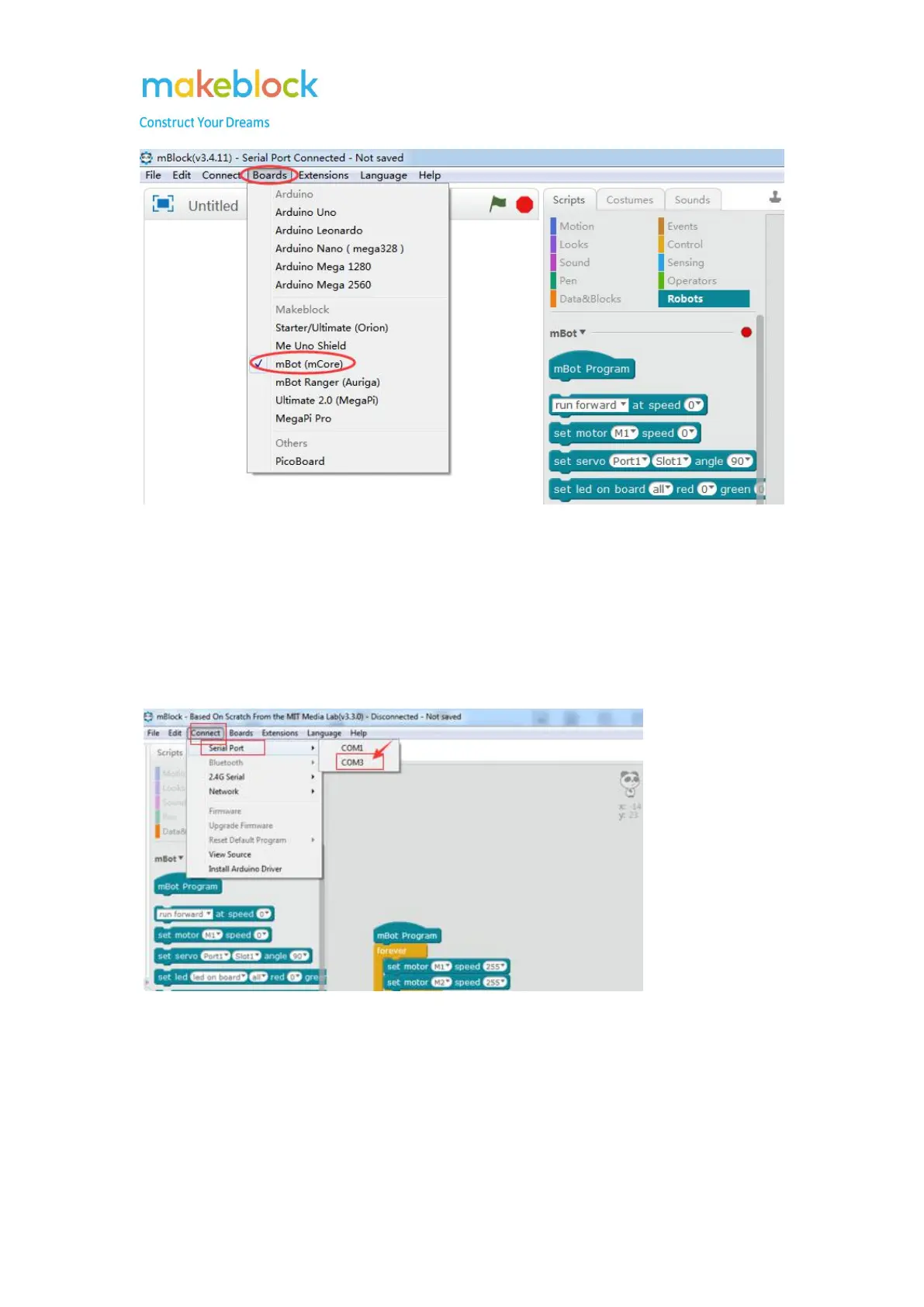Open the at speed 0 dropdown, v3.4.11
Image resolution: width=924 pixels, height=1307 pixels.
coord(694,405)
